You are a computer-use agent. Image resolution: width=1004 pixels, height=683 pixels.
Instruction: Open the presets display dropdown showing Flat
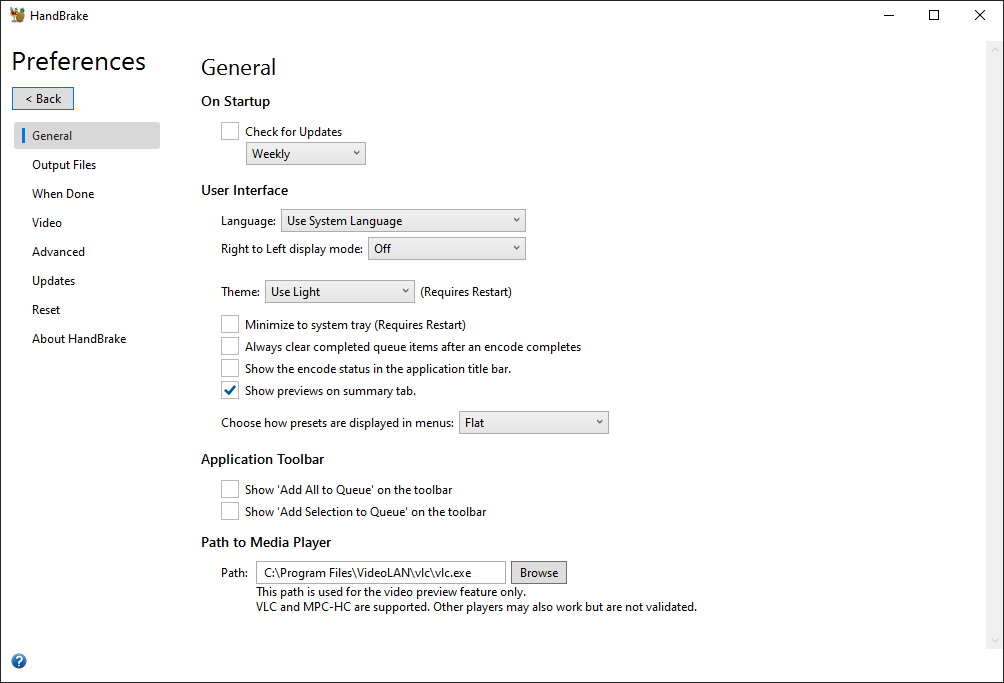[534, 422]
